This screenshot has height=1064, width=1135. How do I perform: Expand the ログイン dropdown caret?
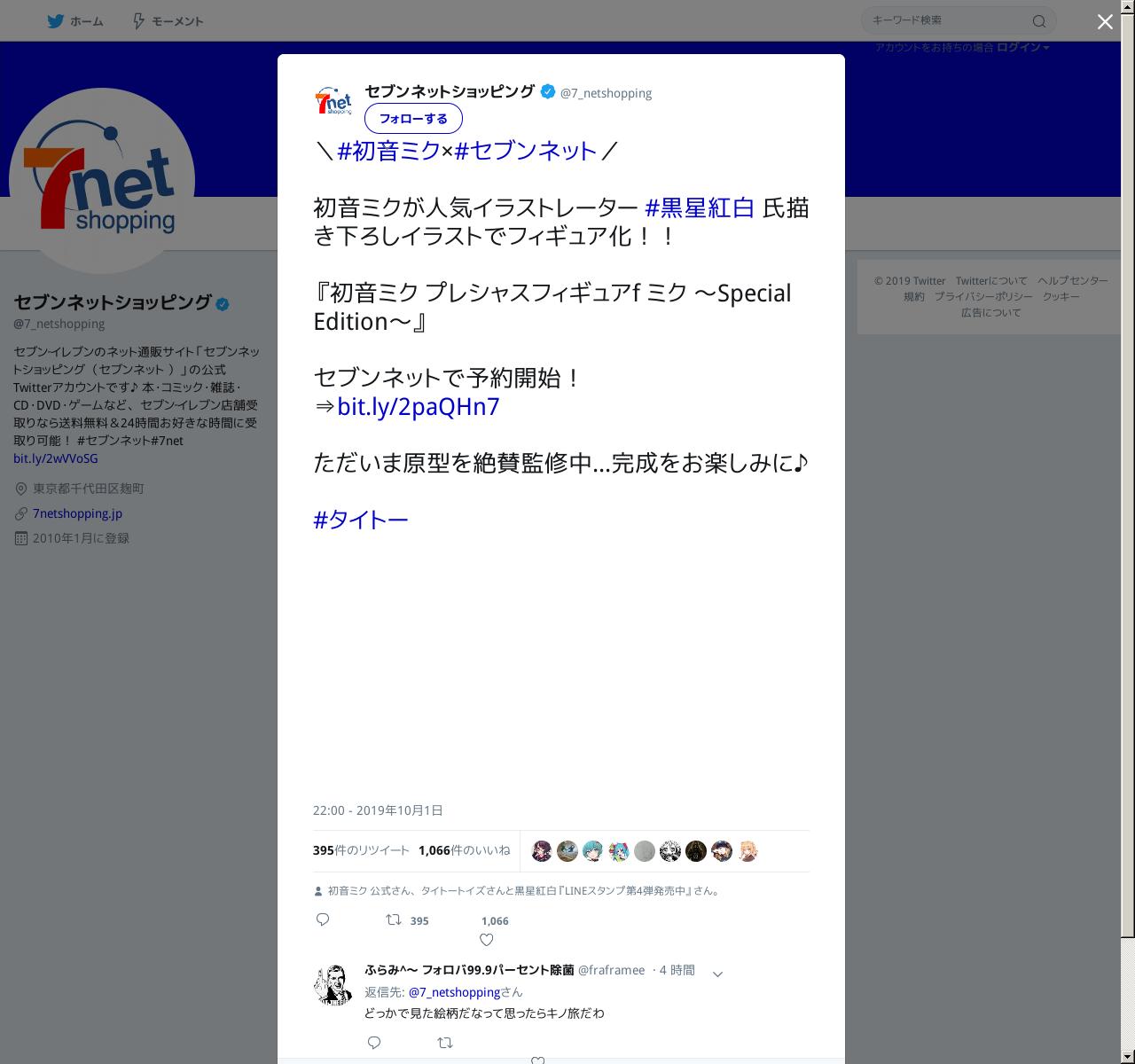(x=1046, y=48)
